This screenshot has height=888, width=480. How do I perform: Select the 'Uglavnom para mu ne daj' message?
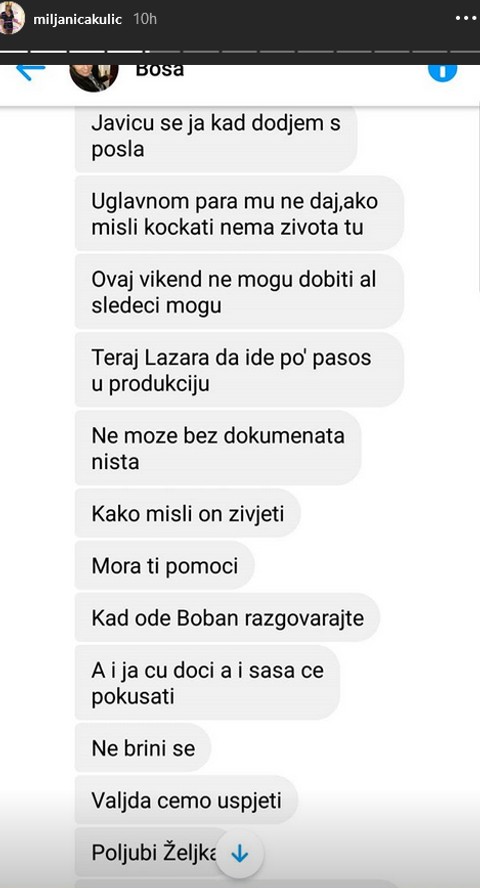(x=239, y=214)
